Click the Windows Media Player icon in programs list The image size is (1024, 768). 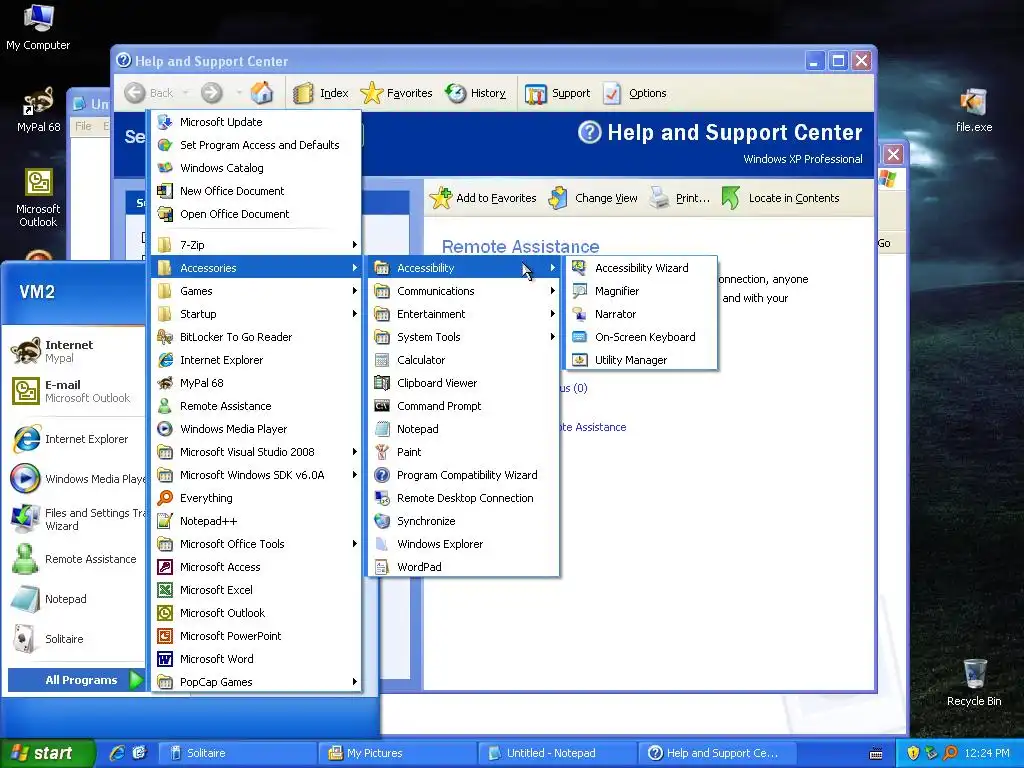165,429
